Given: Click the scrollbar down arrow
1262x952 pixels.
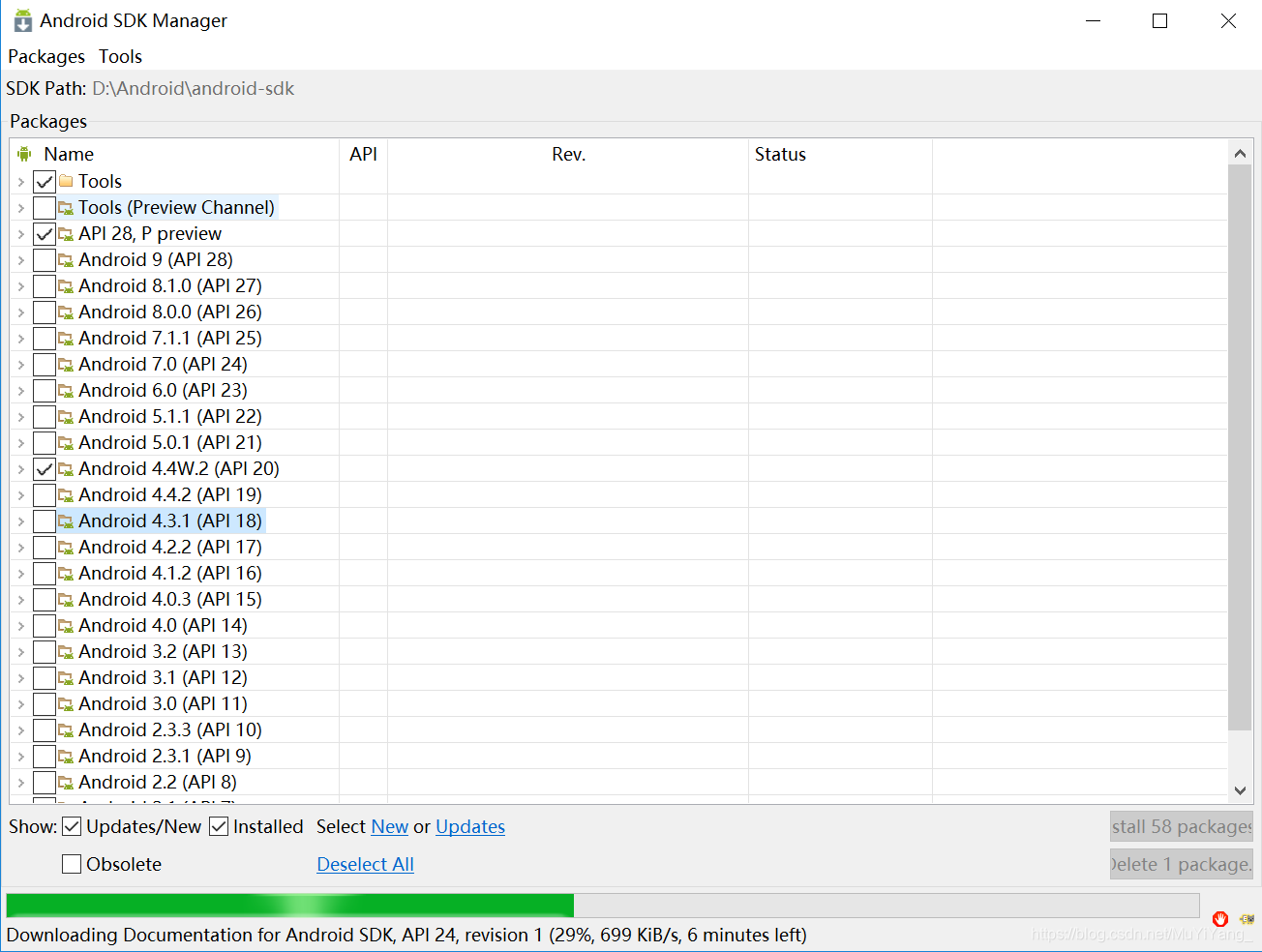Looking at the screenshot, I should point(1240,790).
